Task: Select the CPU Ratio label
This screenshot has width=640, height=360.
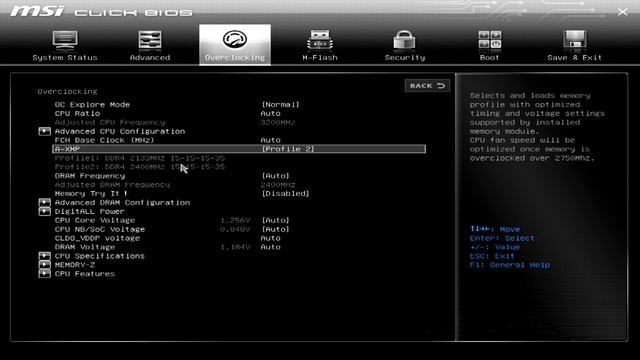Action: 77,113
